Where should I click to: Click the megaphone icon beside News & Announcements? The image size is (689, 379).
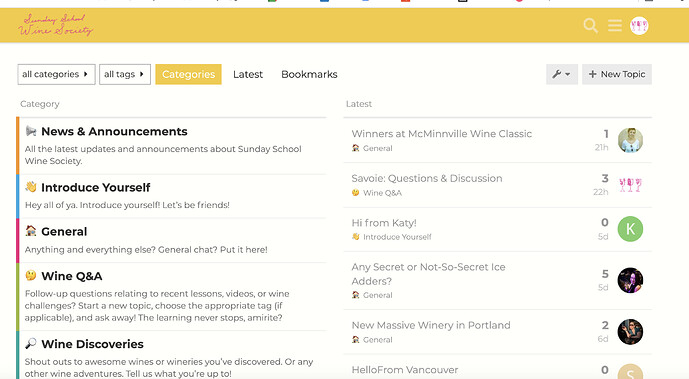tap(31, 131)
